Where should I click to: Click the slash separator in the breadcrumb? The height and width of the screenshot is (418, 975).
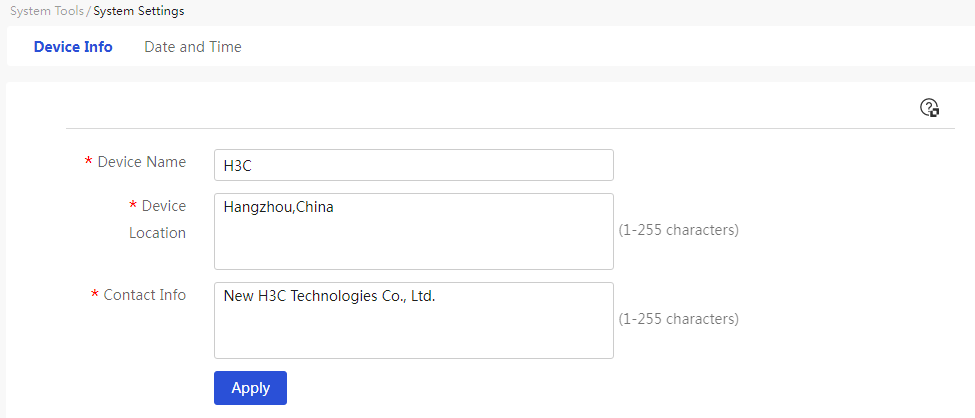(x=88, y=11)
